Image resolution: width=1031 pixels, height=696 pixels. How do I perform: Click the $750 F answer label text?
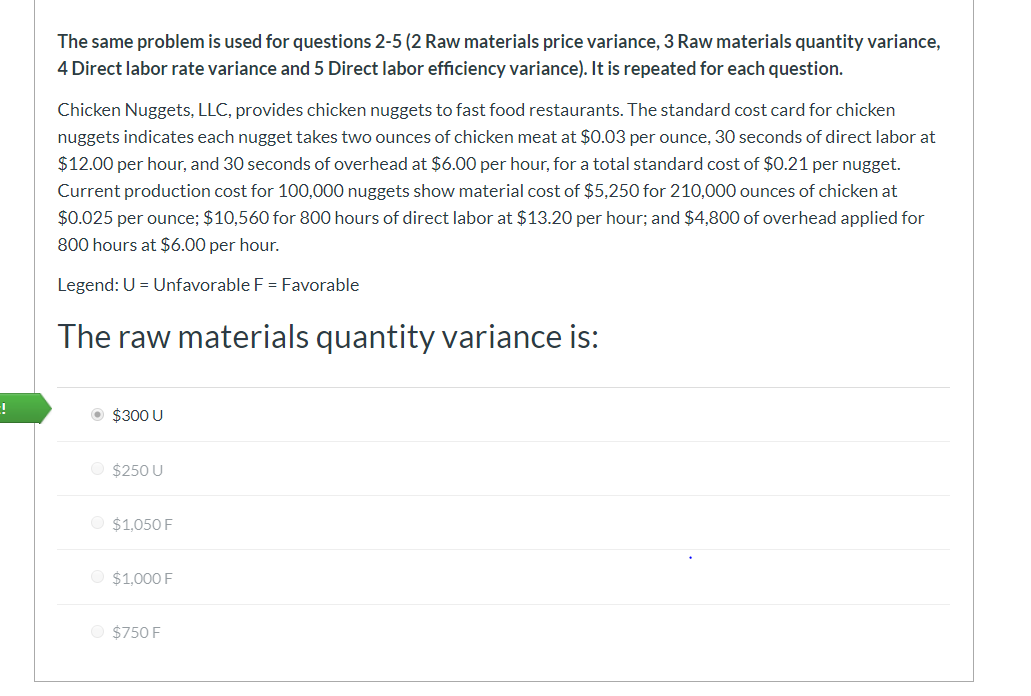136,631
